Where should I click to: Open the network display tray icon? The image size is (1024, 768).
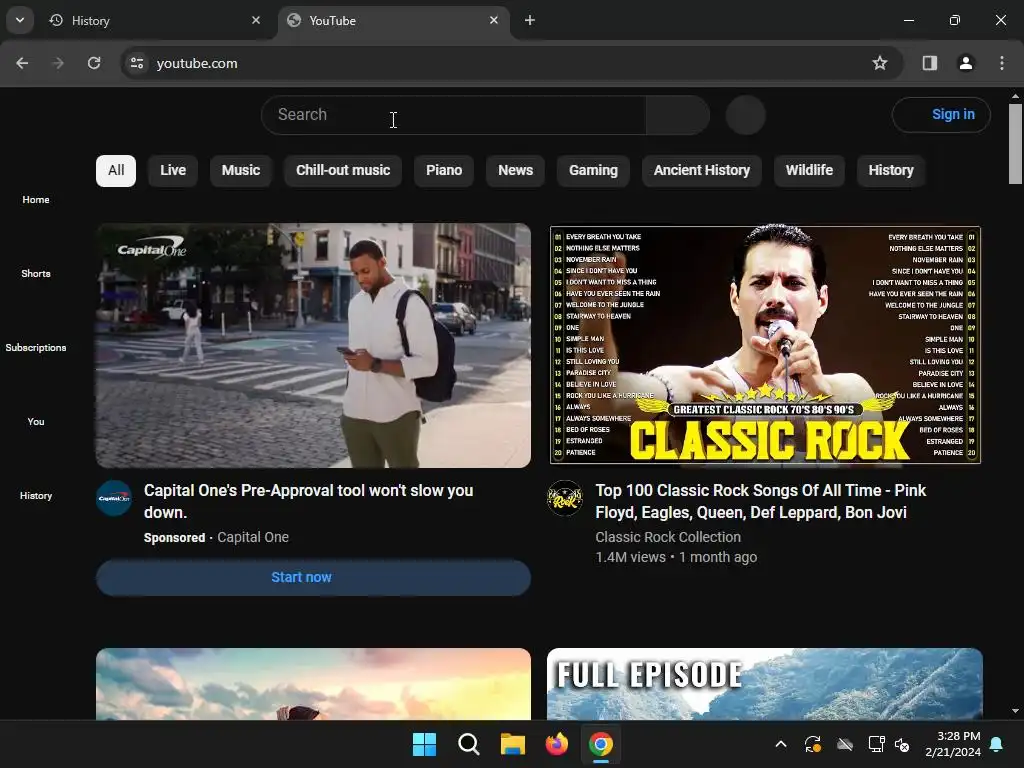pyautogui.click(x=876, y=744)
